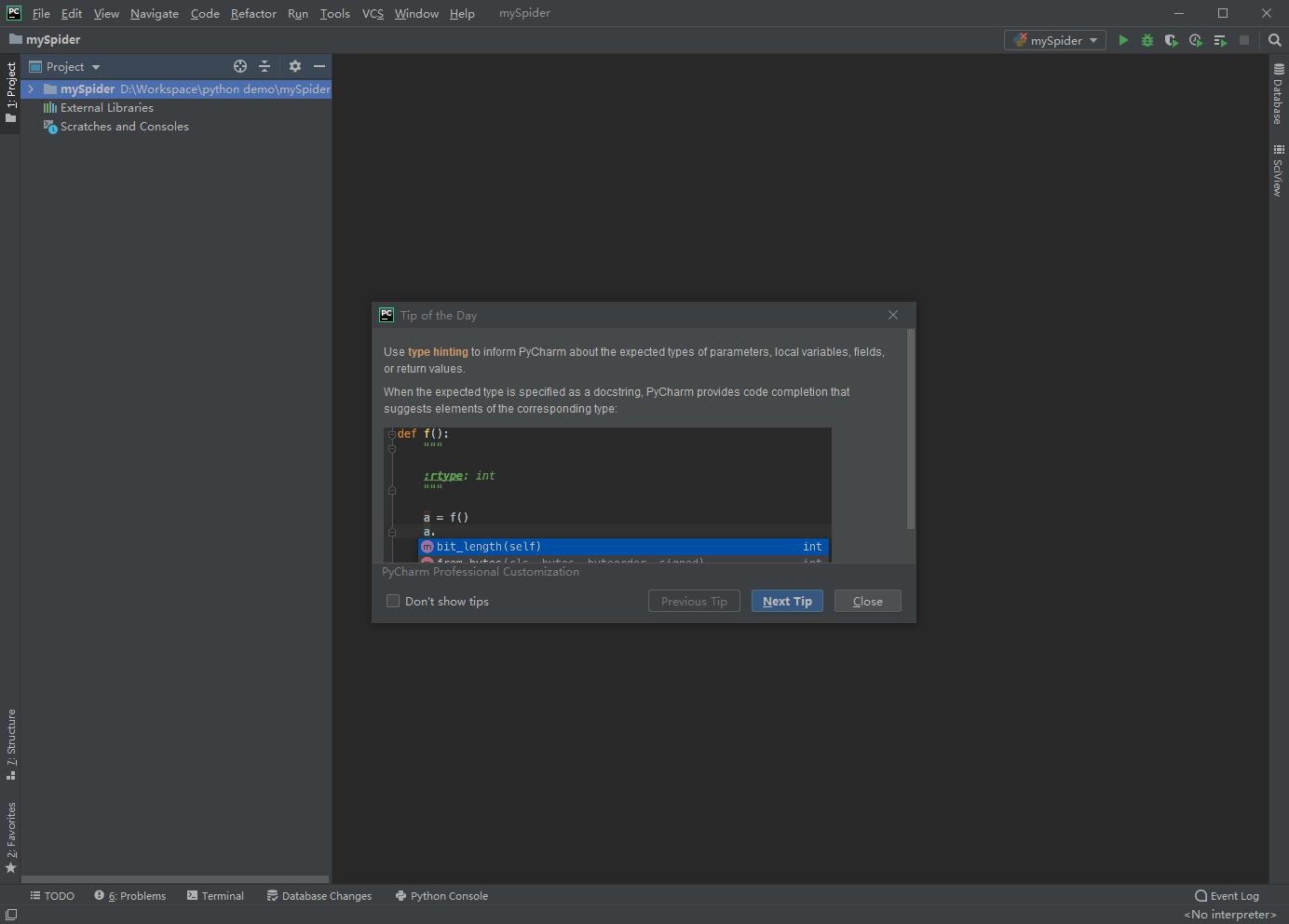1289x924 pixels.
Task: Click the Project panel horizontal scrollbar
Action: (175, 878)
